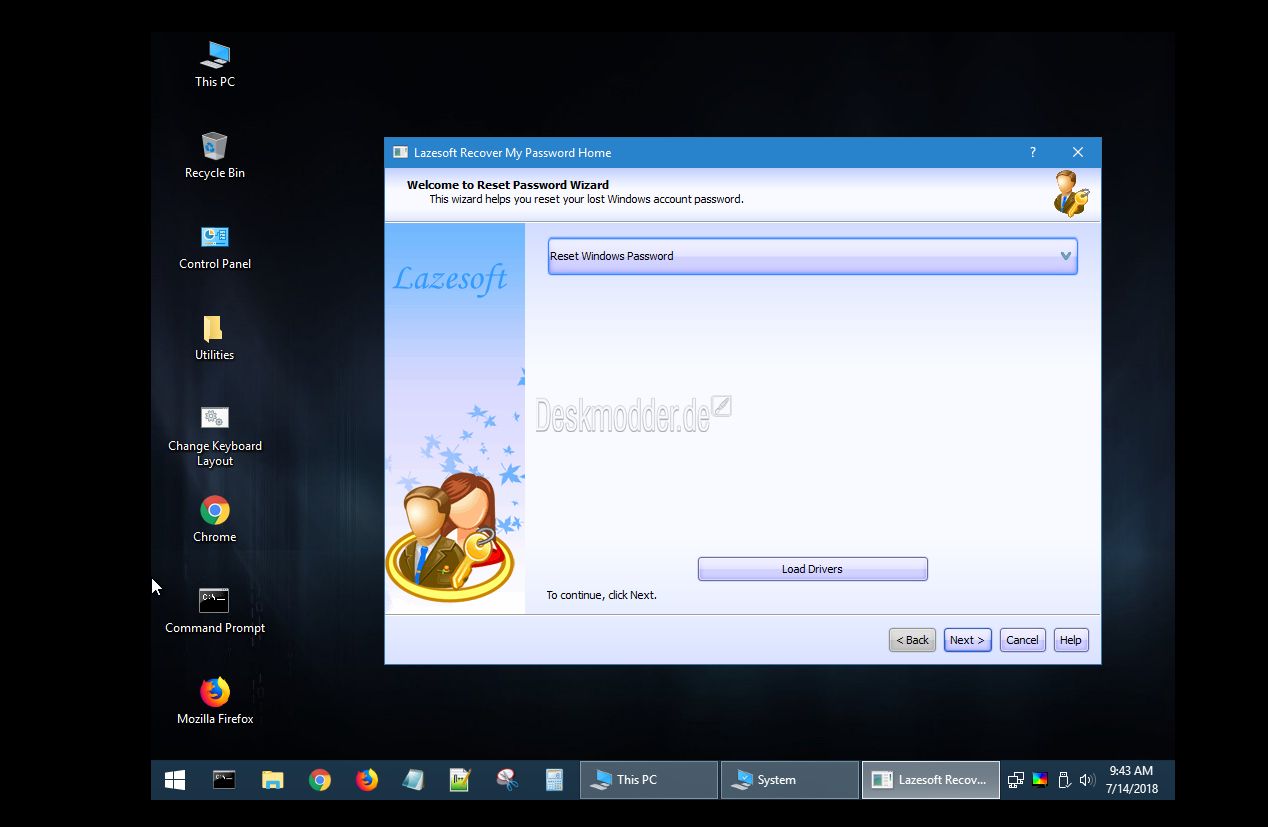Click Command Prompt icon in taskbar
Screen dimensions: 1268x827
(x=224, y=780)
